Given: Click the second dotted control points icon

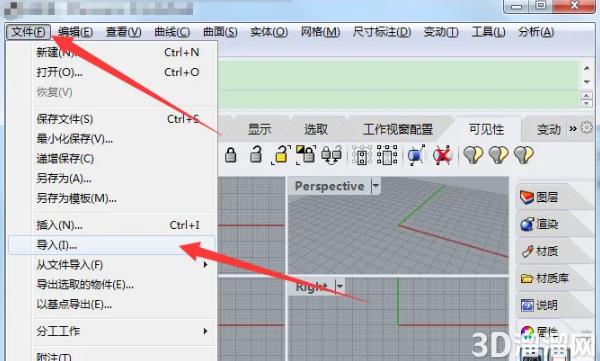Looking at the screenshot, I should coord(387,155).
